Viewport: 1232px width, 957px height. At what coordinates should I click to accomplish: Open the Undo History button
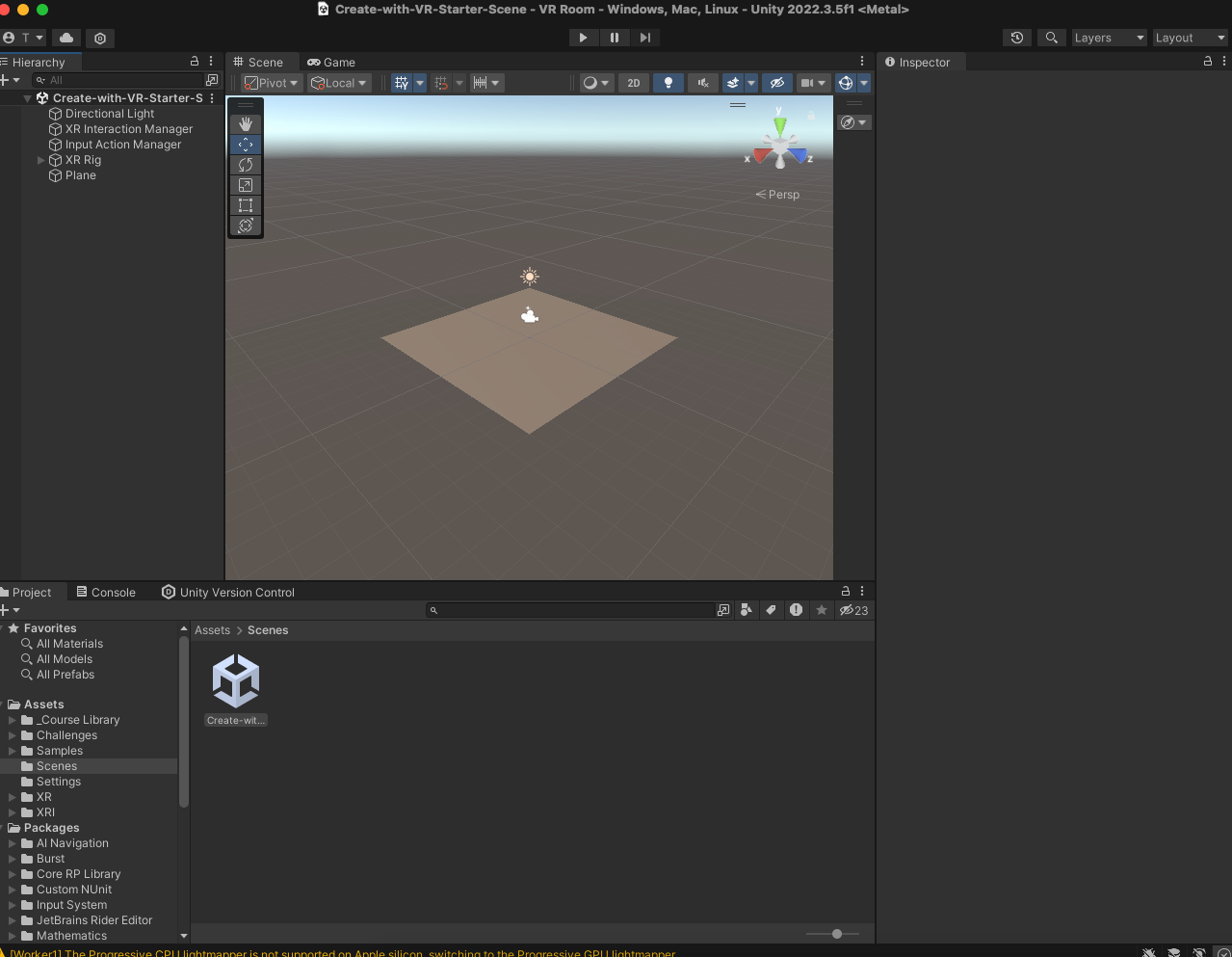coord(1017,38)
